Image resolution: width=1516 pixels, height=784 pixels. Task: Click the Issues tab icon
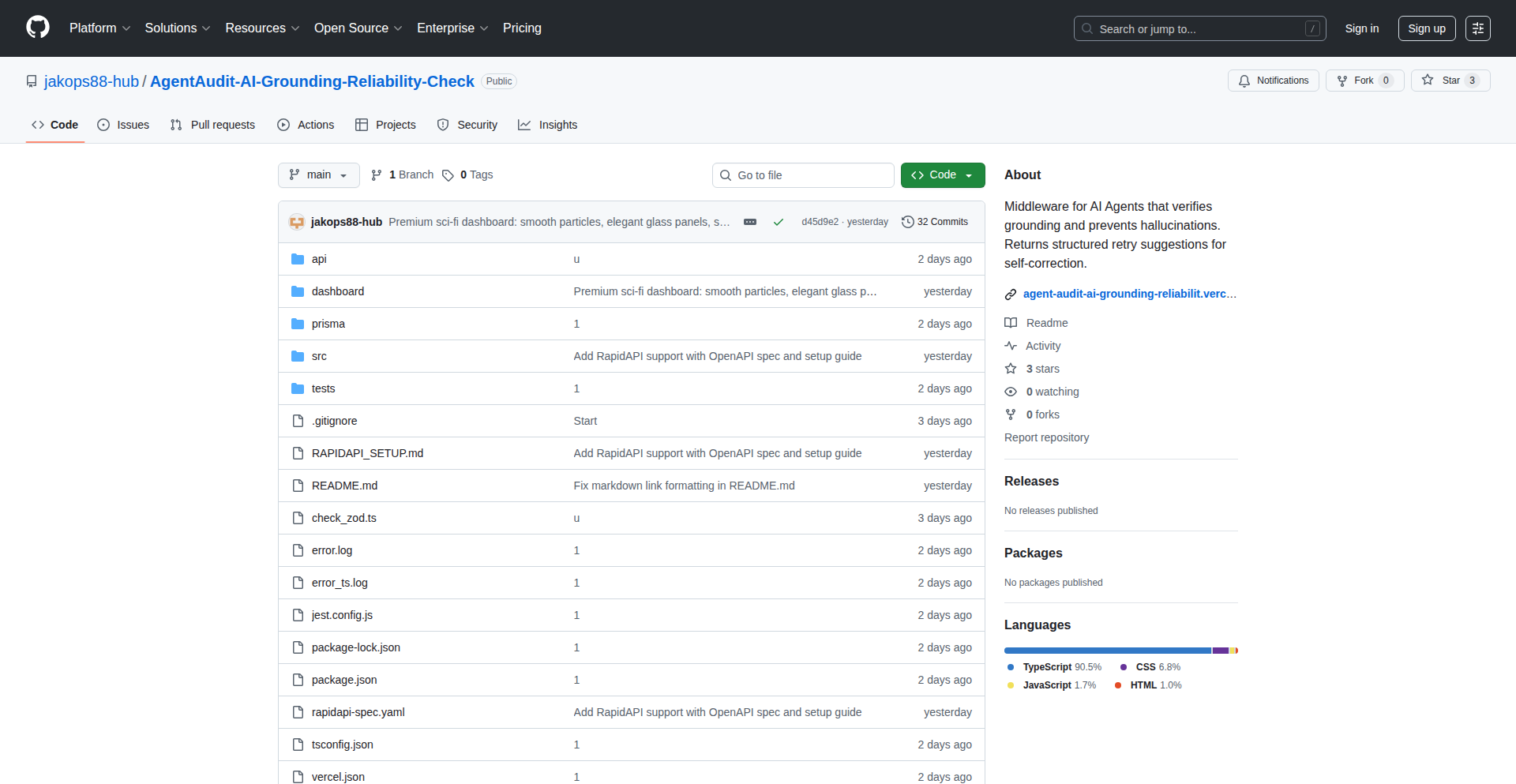103,125
